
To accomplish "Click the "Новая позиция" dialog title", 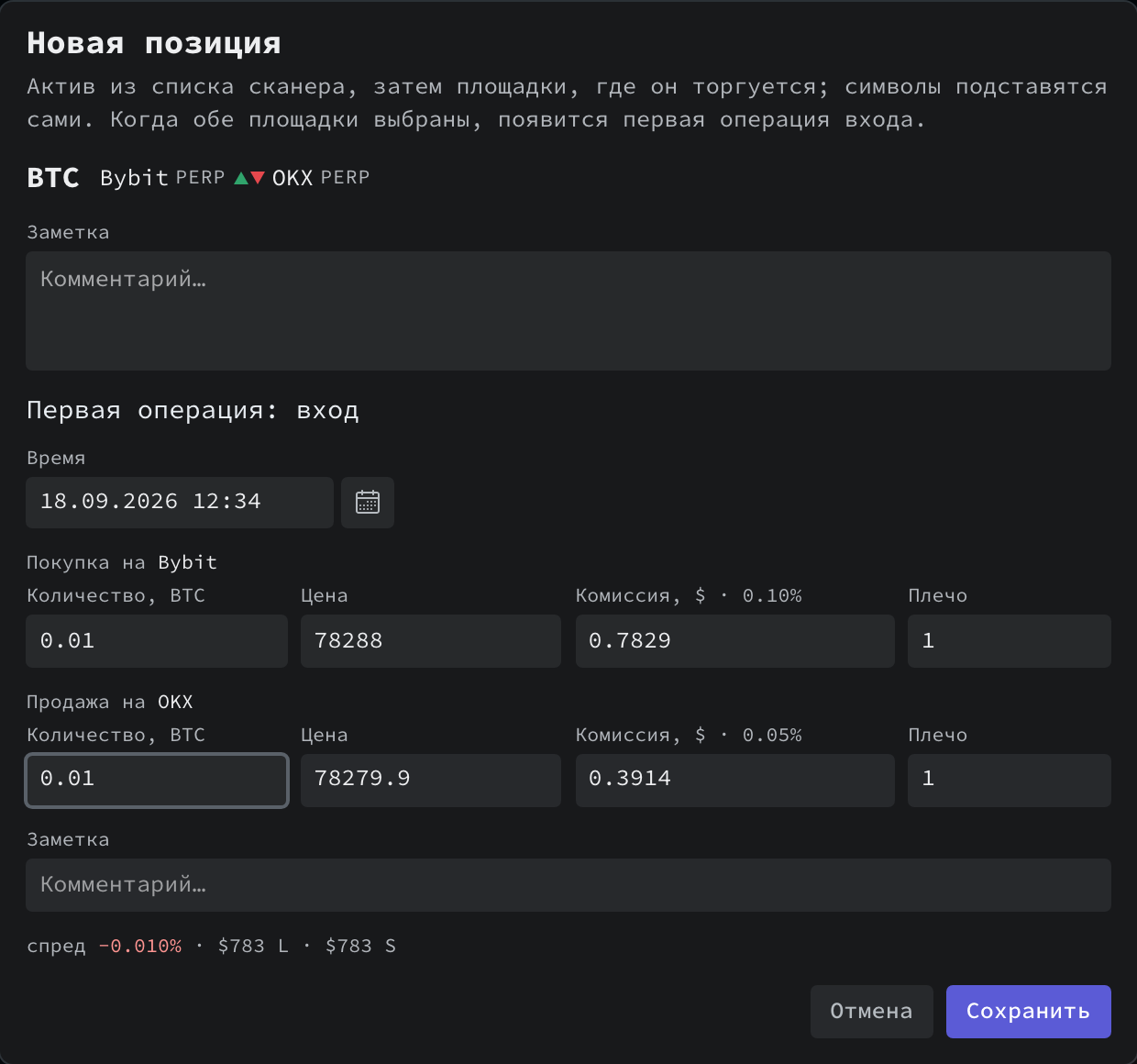I will click(x=154, y=43).
